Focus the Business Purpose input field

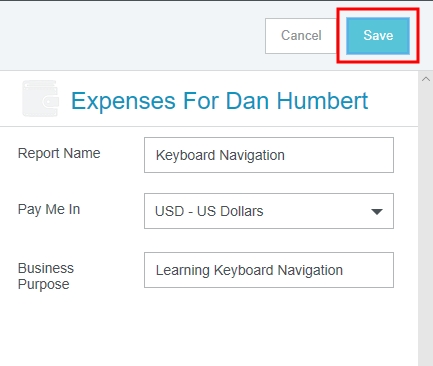pos(269,270)
